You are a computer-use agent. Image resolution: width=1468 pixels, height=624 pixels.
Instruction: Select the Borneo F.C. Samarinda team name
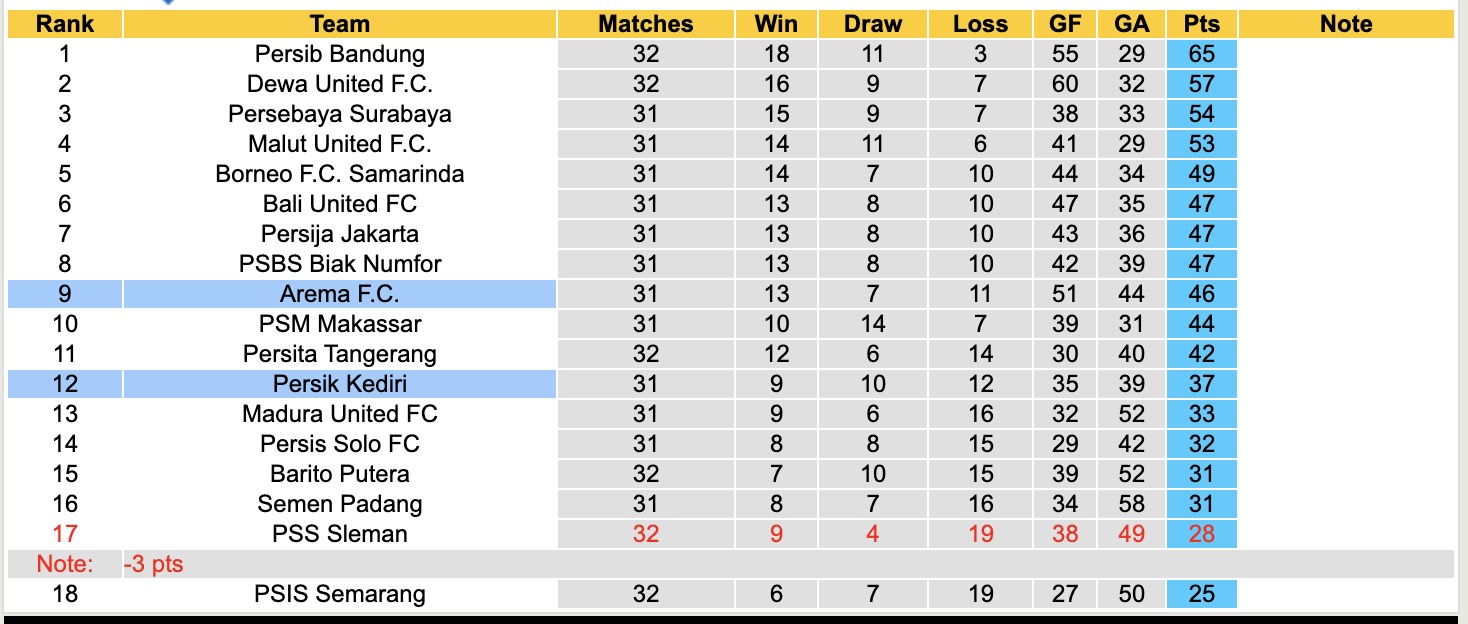click(x=340, y=174)
